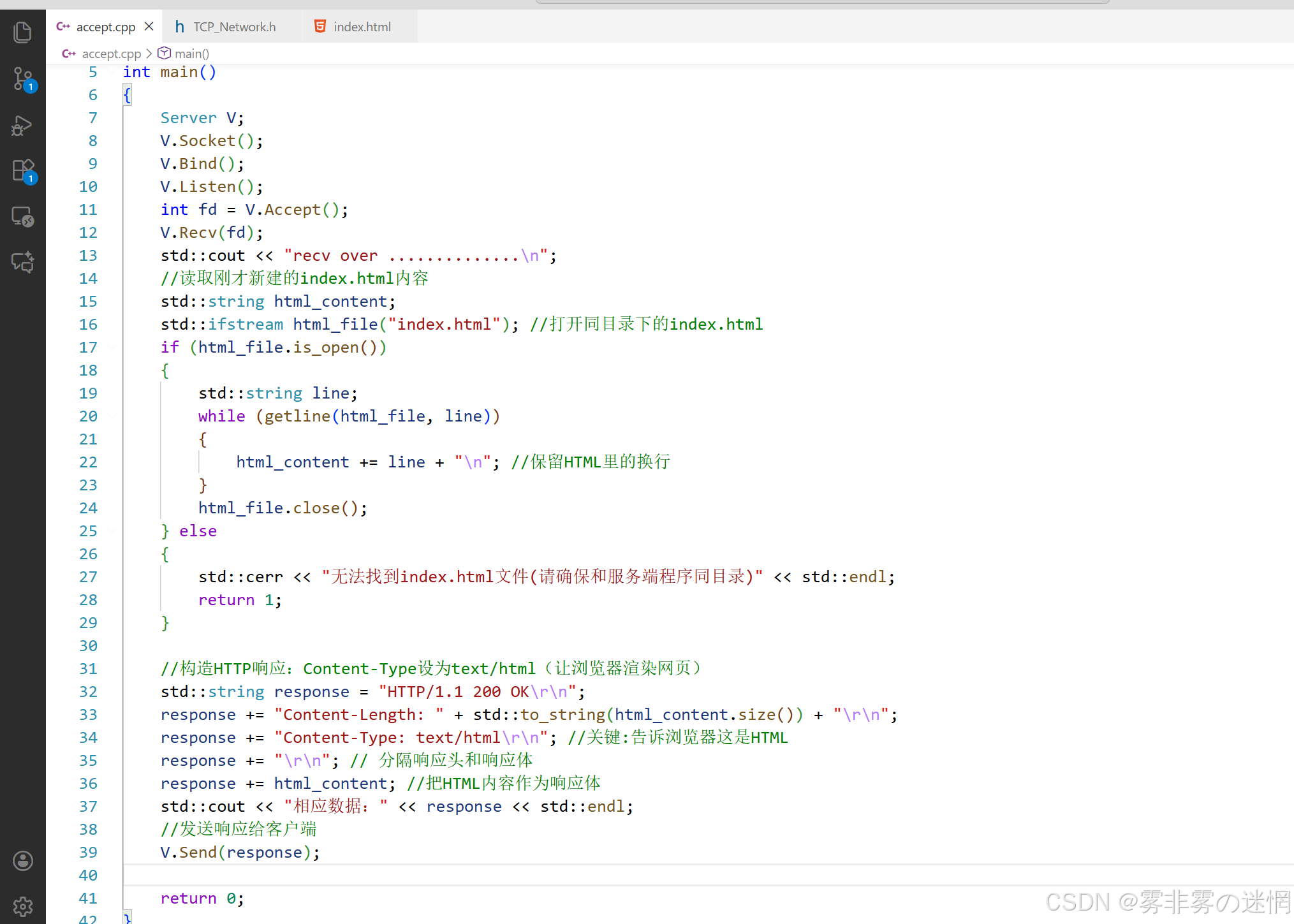Click main() symbol in the breadcrumb
The image size is (1294, 924).
191,54
